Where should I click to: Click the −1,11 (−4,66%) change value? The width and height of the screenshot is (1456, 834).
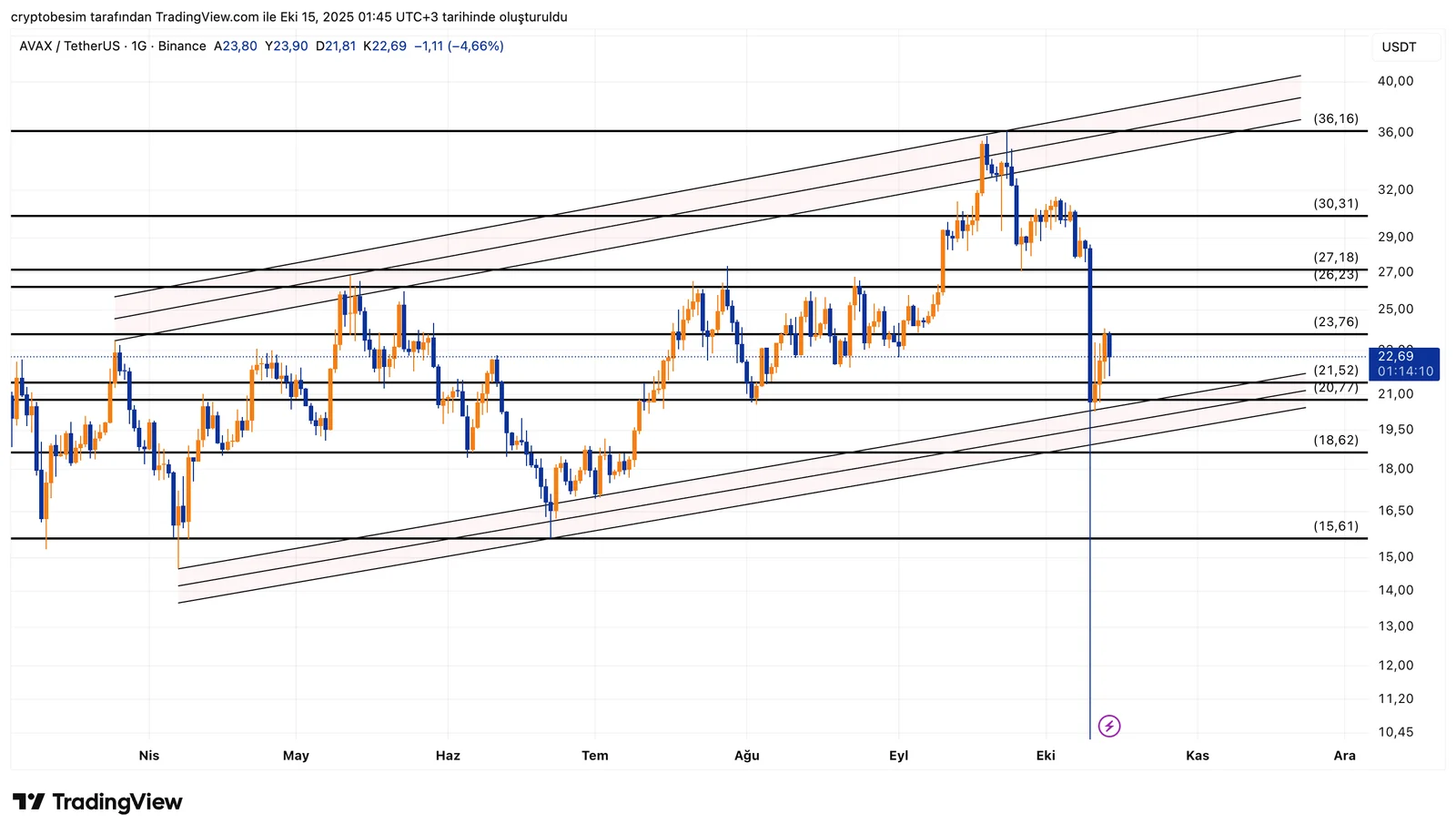459,46
